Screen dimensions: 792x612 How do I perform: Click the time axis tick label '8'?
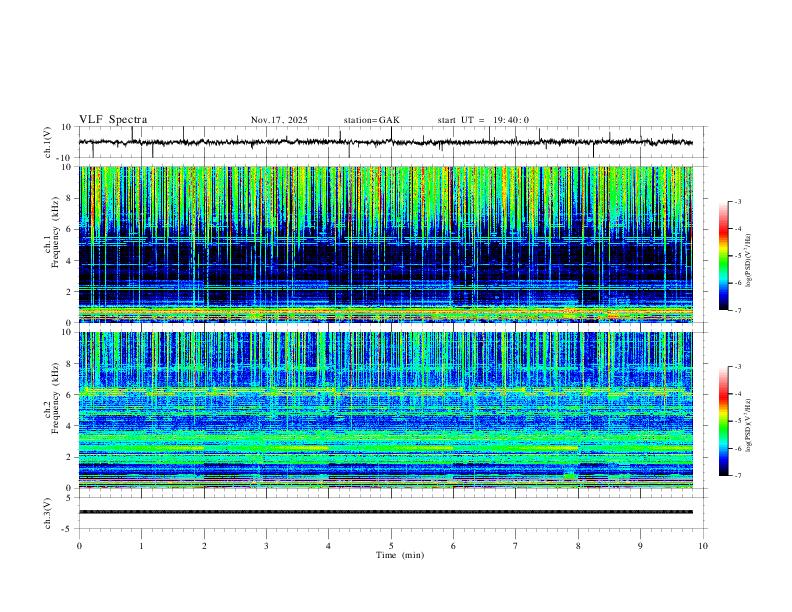pos(578,546)
